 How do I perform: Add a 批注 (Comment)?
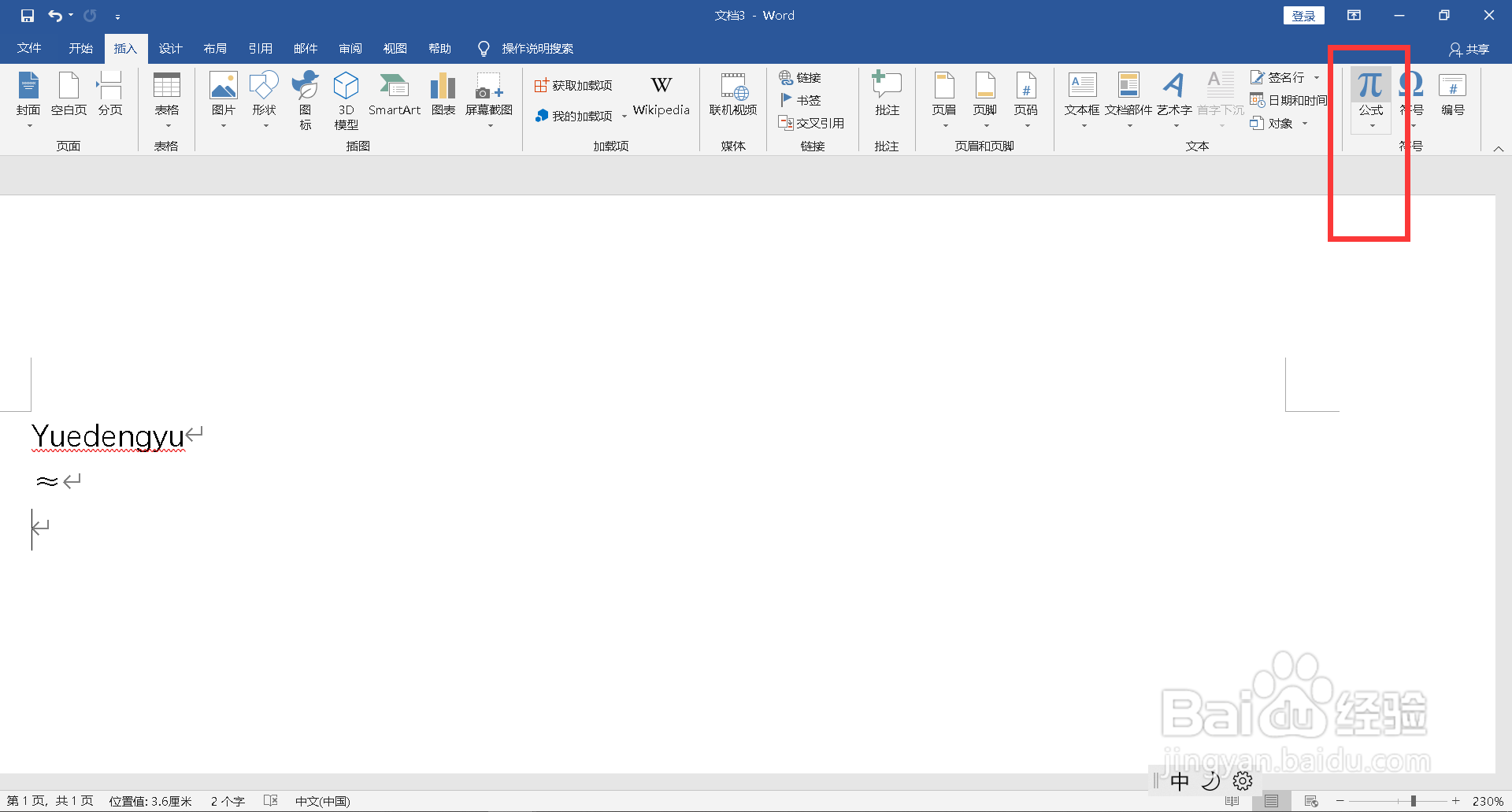888,95
